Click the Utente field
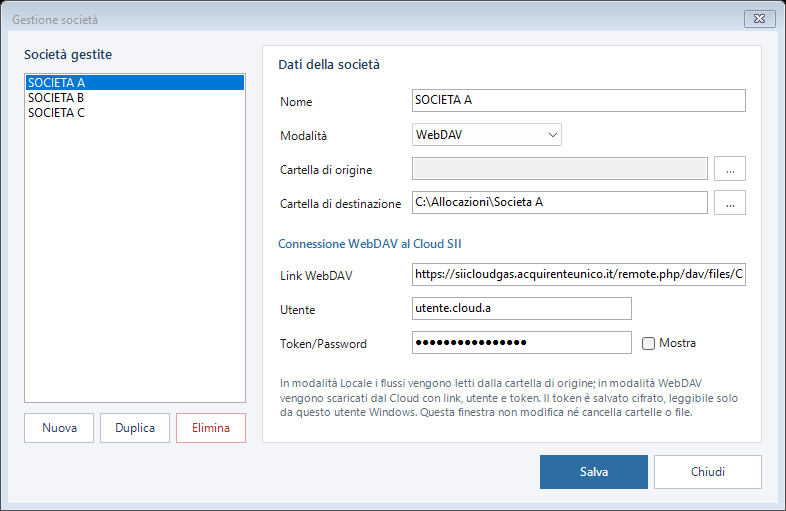Image resolution: width=786 pixels, height=511 pixels. point(522,308)
